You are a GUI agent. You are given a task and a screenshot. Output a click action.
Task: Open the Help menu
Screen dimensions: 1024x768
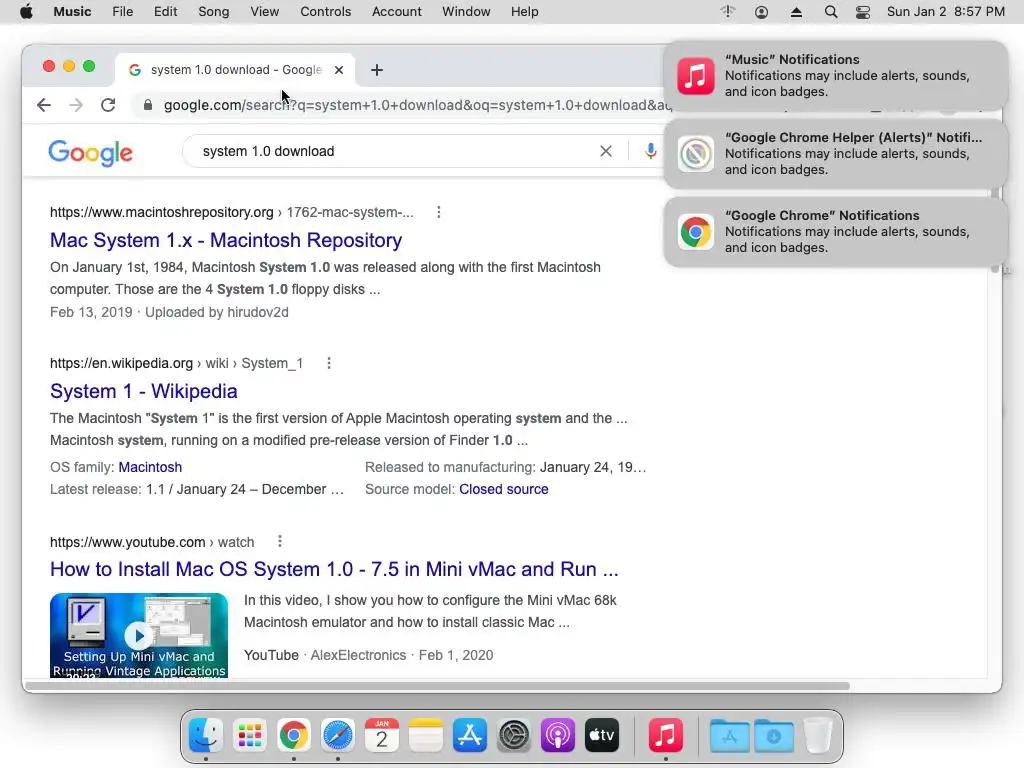click(x=524, y=12)
